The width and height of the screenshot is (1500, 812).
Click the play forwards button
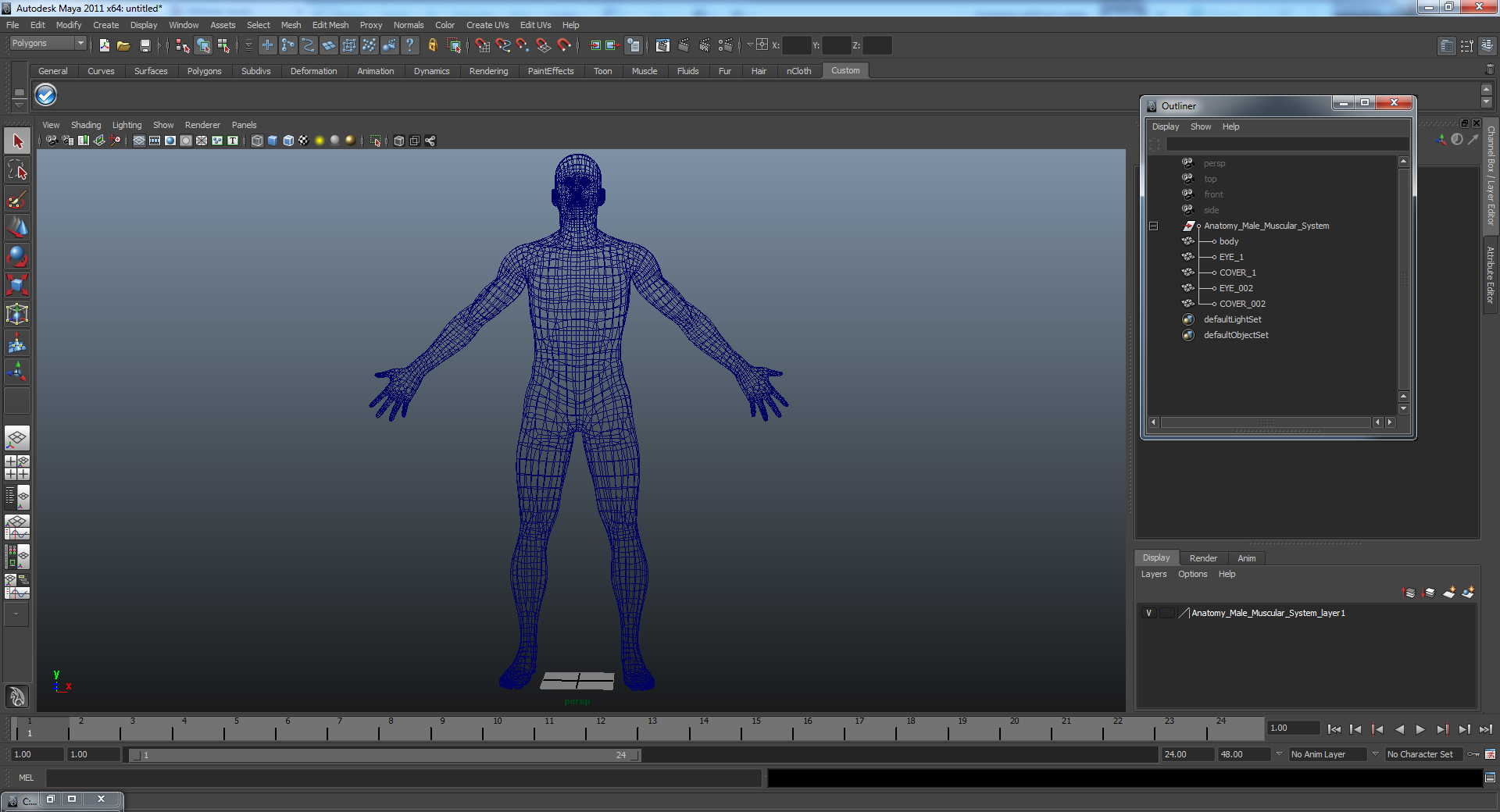1420,729
